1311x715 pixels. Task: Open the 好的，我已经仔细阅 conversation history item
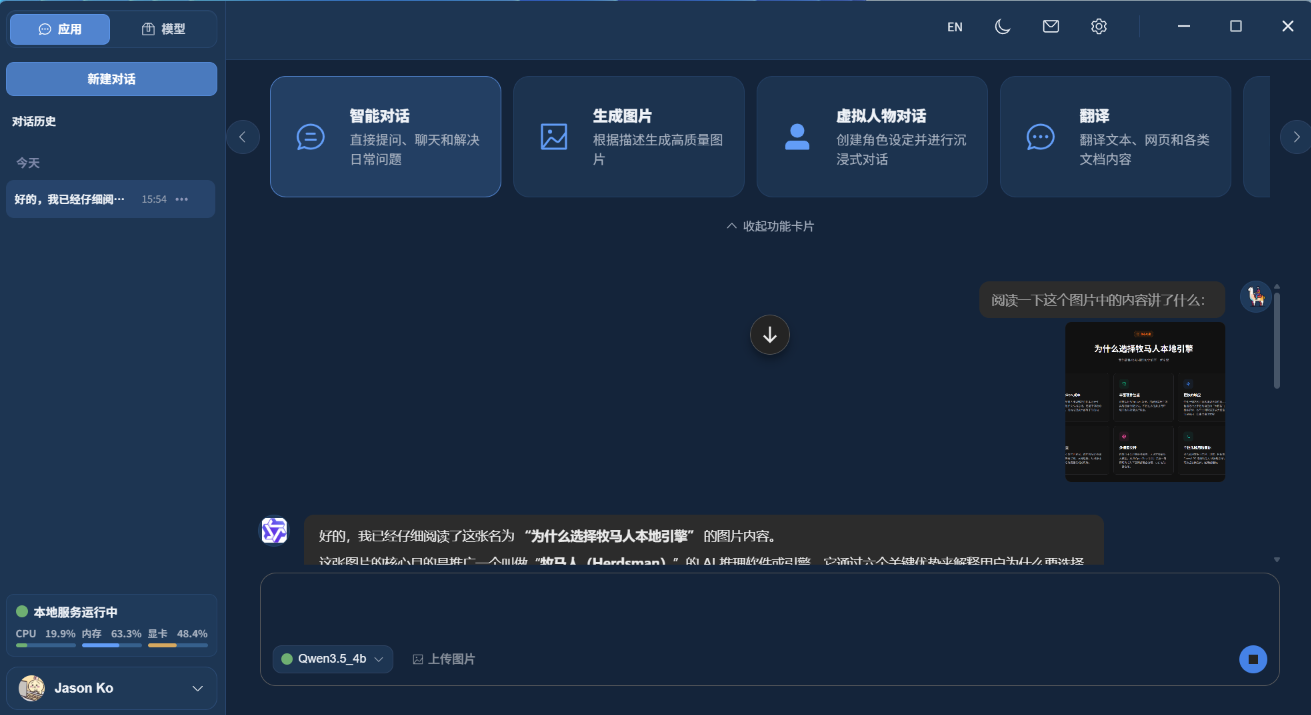[x=111, y=199]
